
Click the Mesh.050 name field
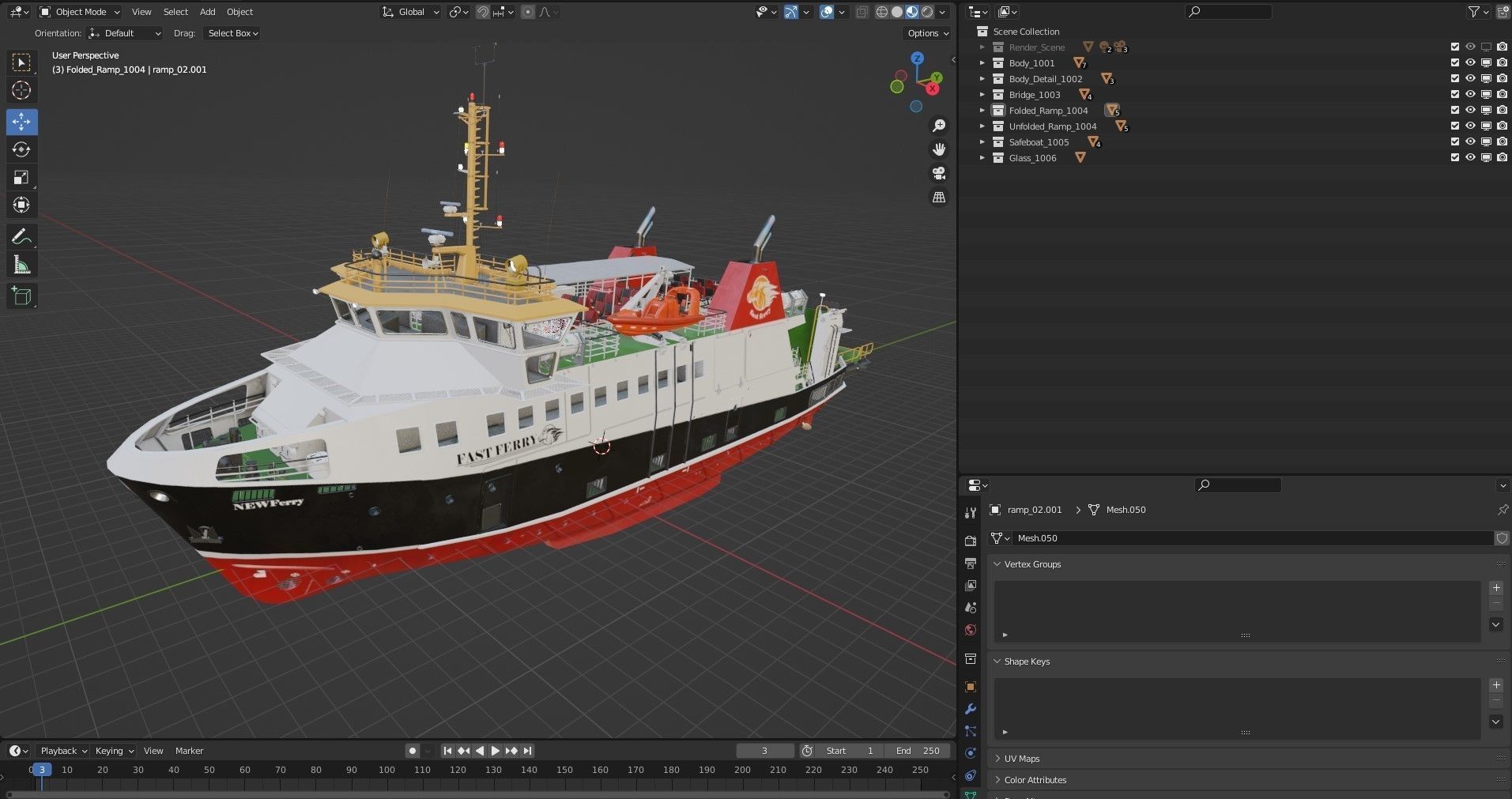(1254, 538)
